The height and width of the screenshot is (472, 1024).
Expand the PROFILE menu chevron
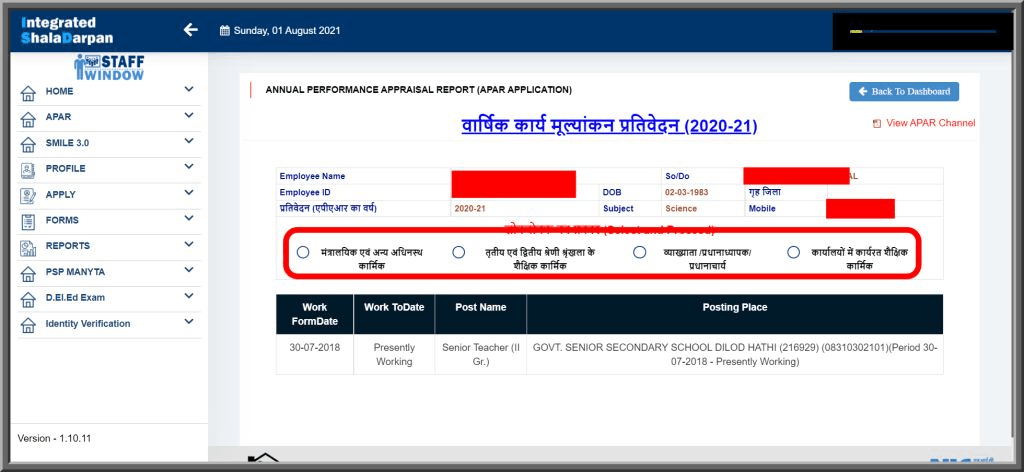click(x=189, y=166)
